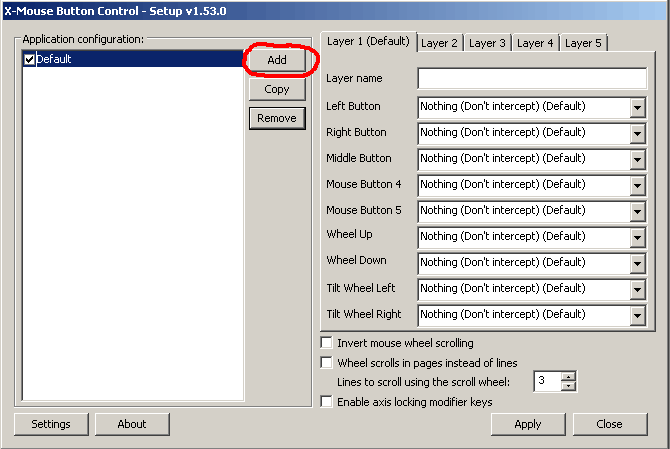670x449 pixels.
Task: Uncheck the Default profile checkbox
Action: (x=29, y=59)
